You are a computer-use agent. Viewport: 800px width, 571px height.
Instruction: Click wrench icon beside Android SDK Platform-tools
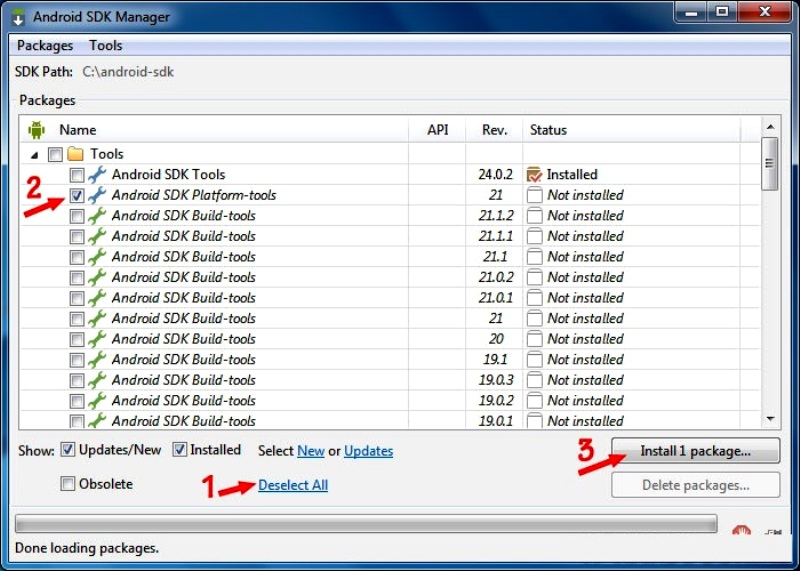(x=97, y=195)
